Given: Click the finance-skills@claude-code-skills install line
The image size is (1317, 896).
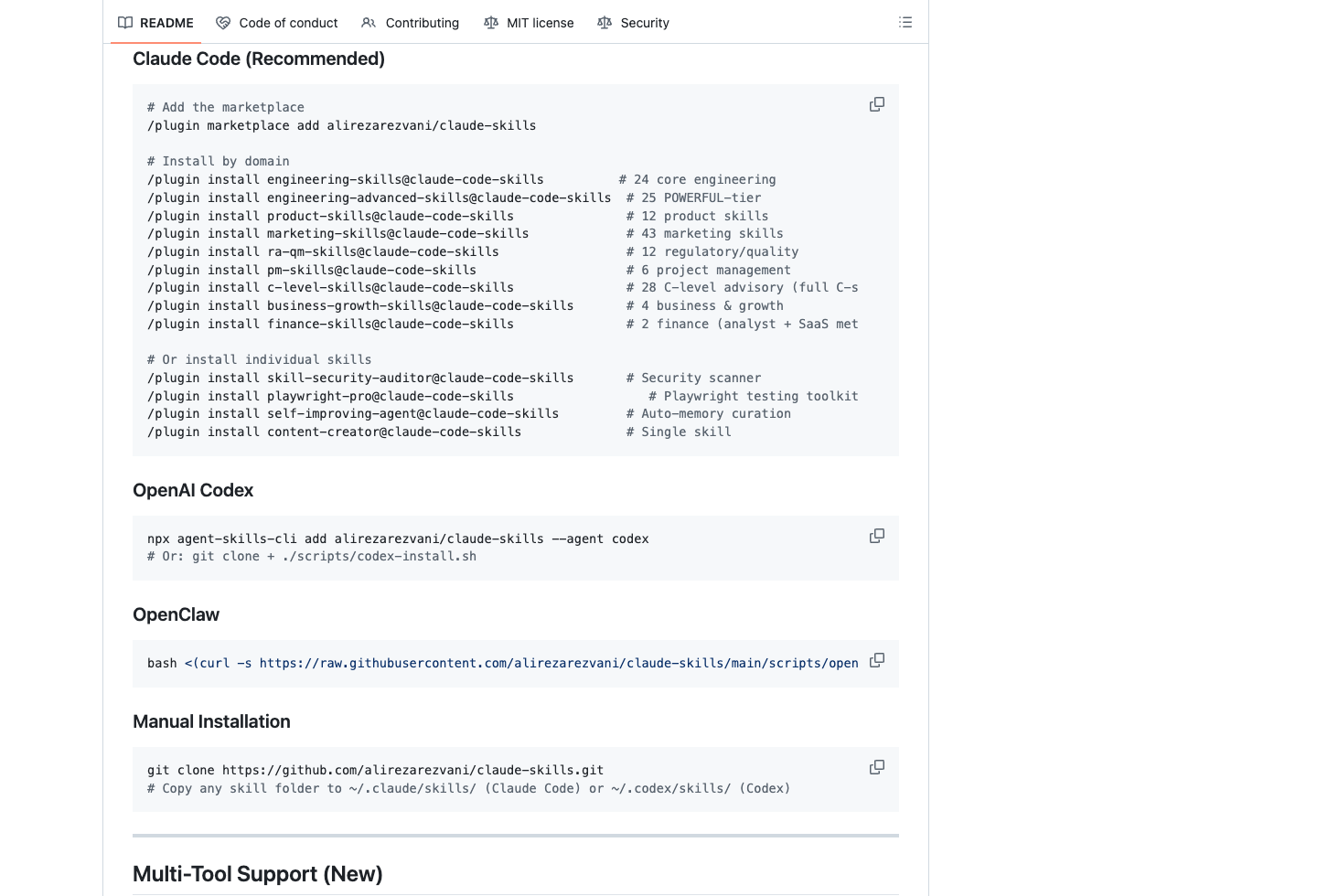Looking at the screenshot, I should click(330, 324).
